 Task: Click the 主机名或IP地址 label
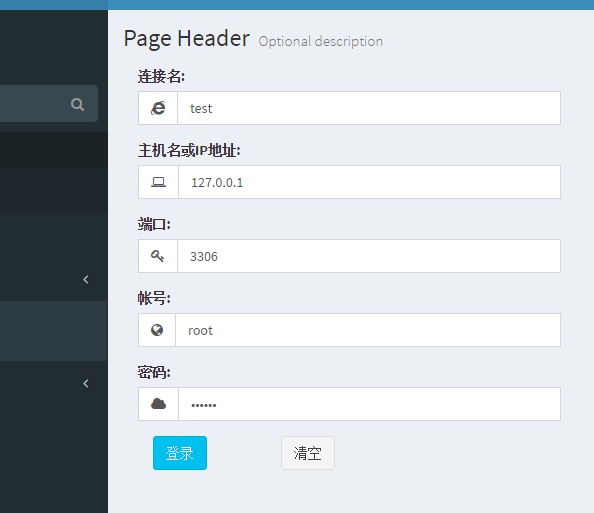click(x=189, y=150)
